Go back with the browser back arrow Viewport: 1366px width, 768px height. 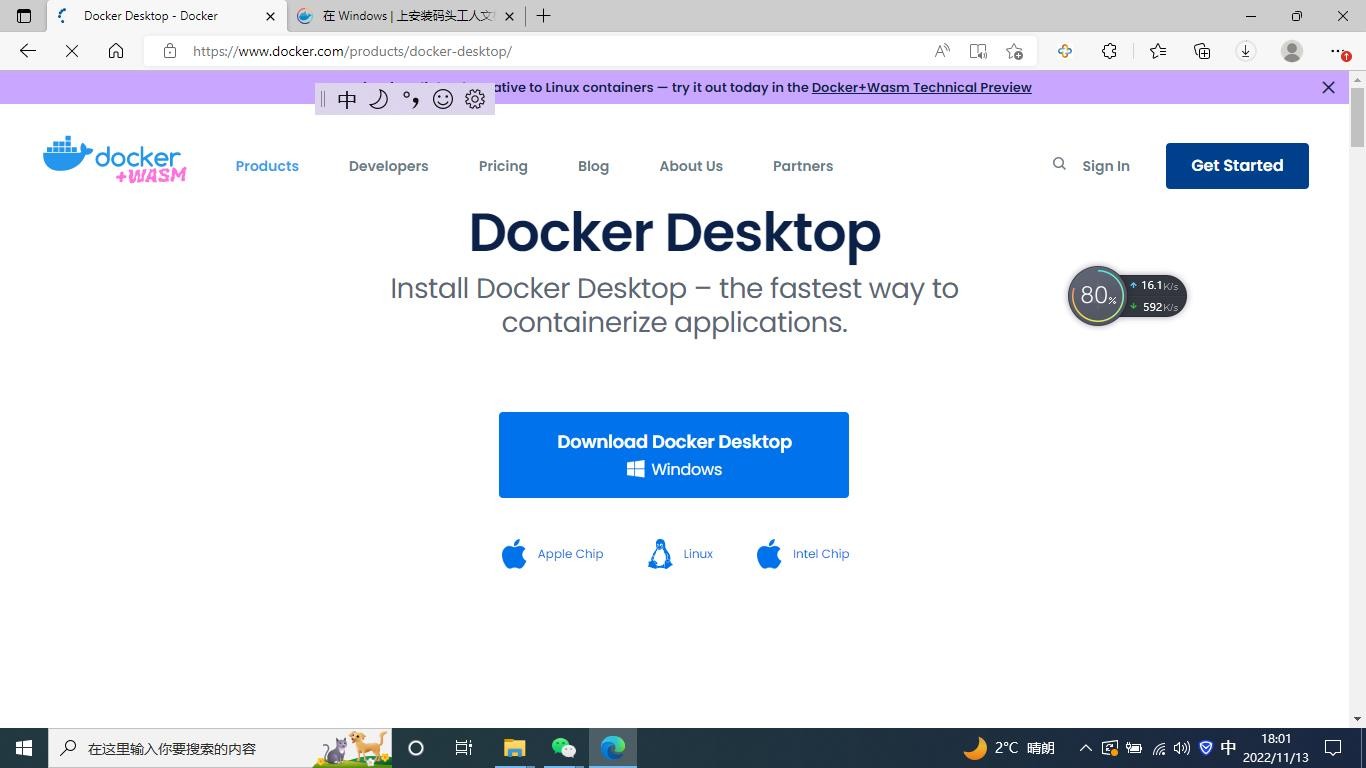pyautogui.click(x=28, y=51)
